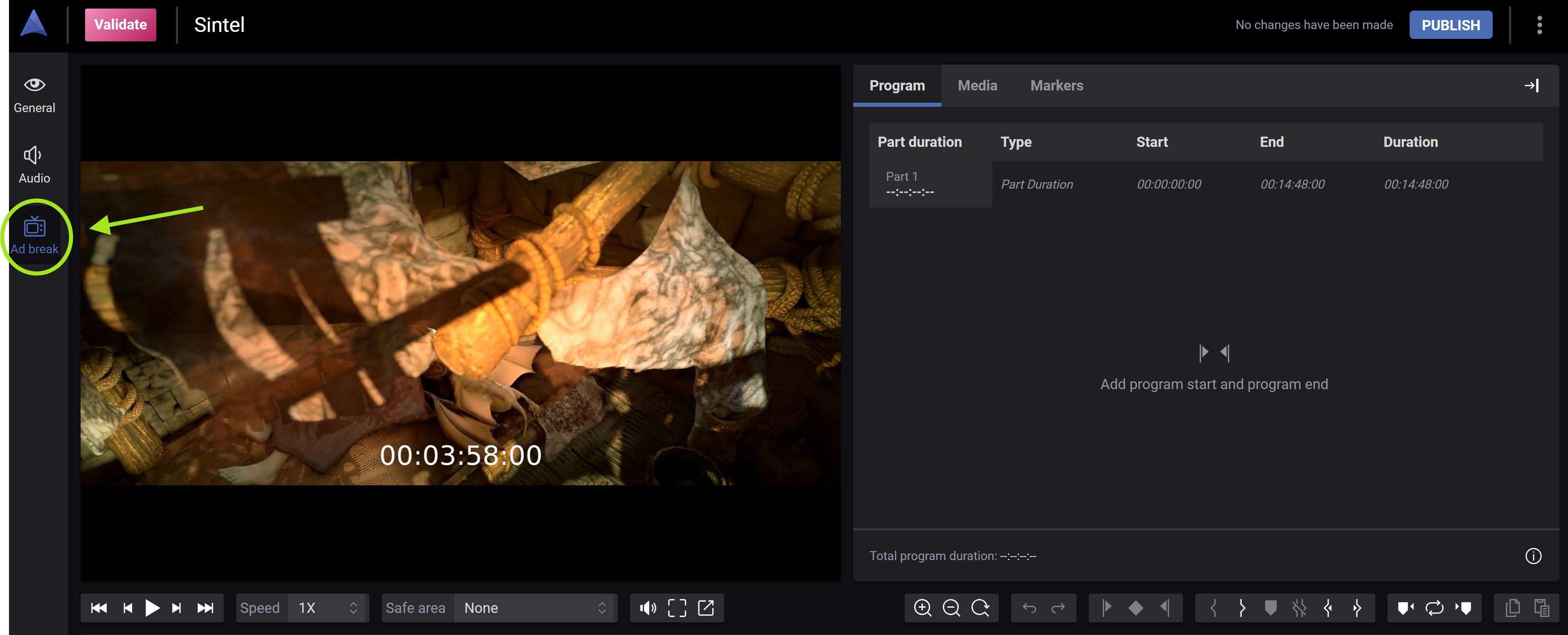Click the Duration column header
Viewport: 1568px width, 635px height.
click(x=1410, y=142)
